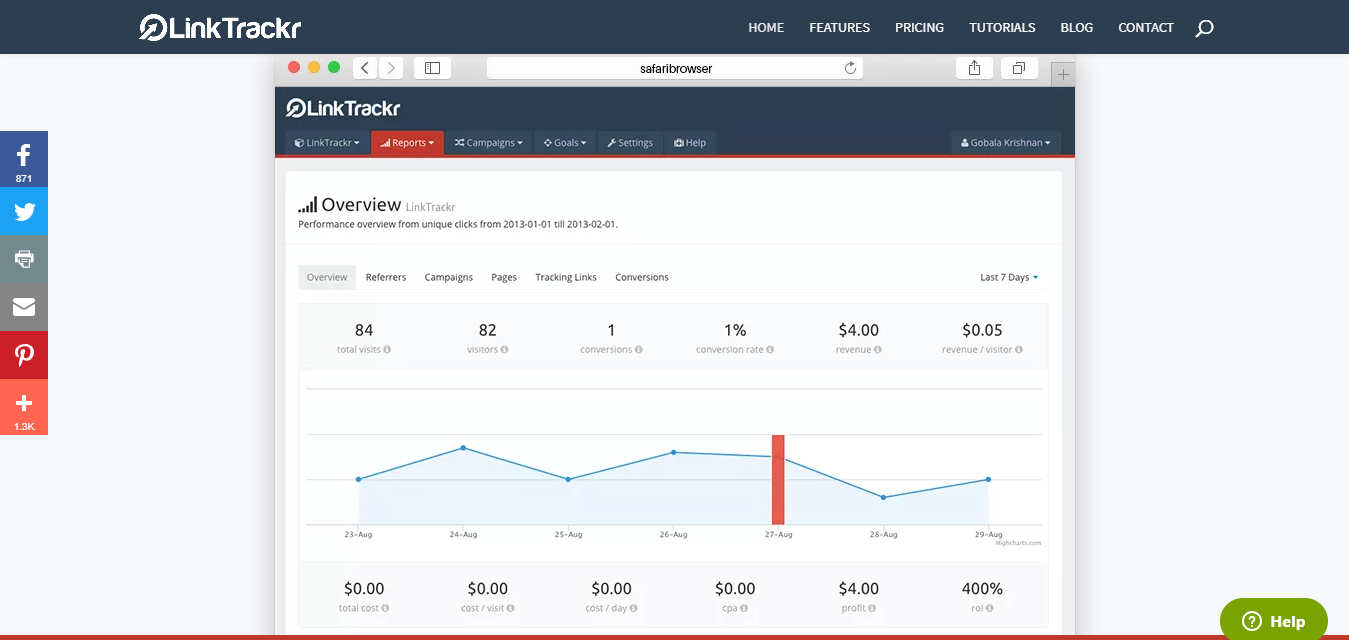Select the Overview tab

(327, 277)
